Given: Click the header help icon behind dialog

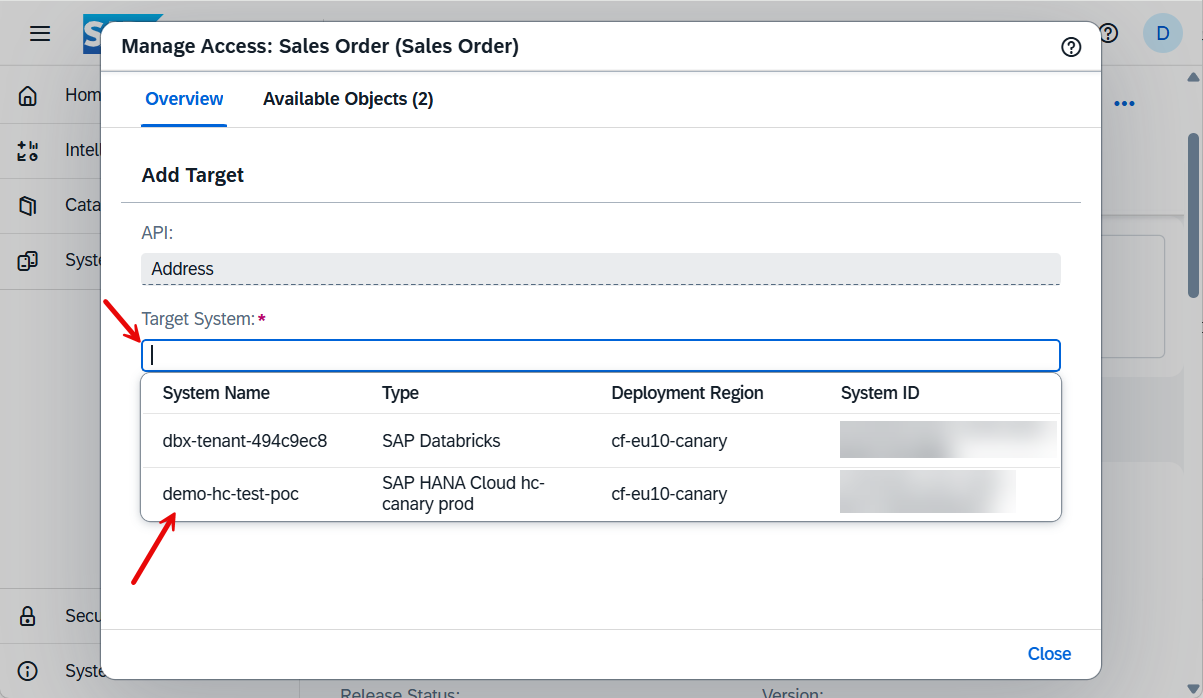Looking at the screenshot, I should pyautogui.click(x=1109, y=33).
